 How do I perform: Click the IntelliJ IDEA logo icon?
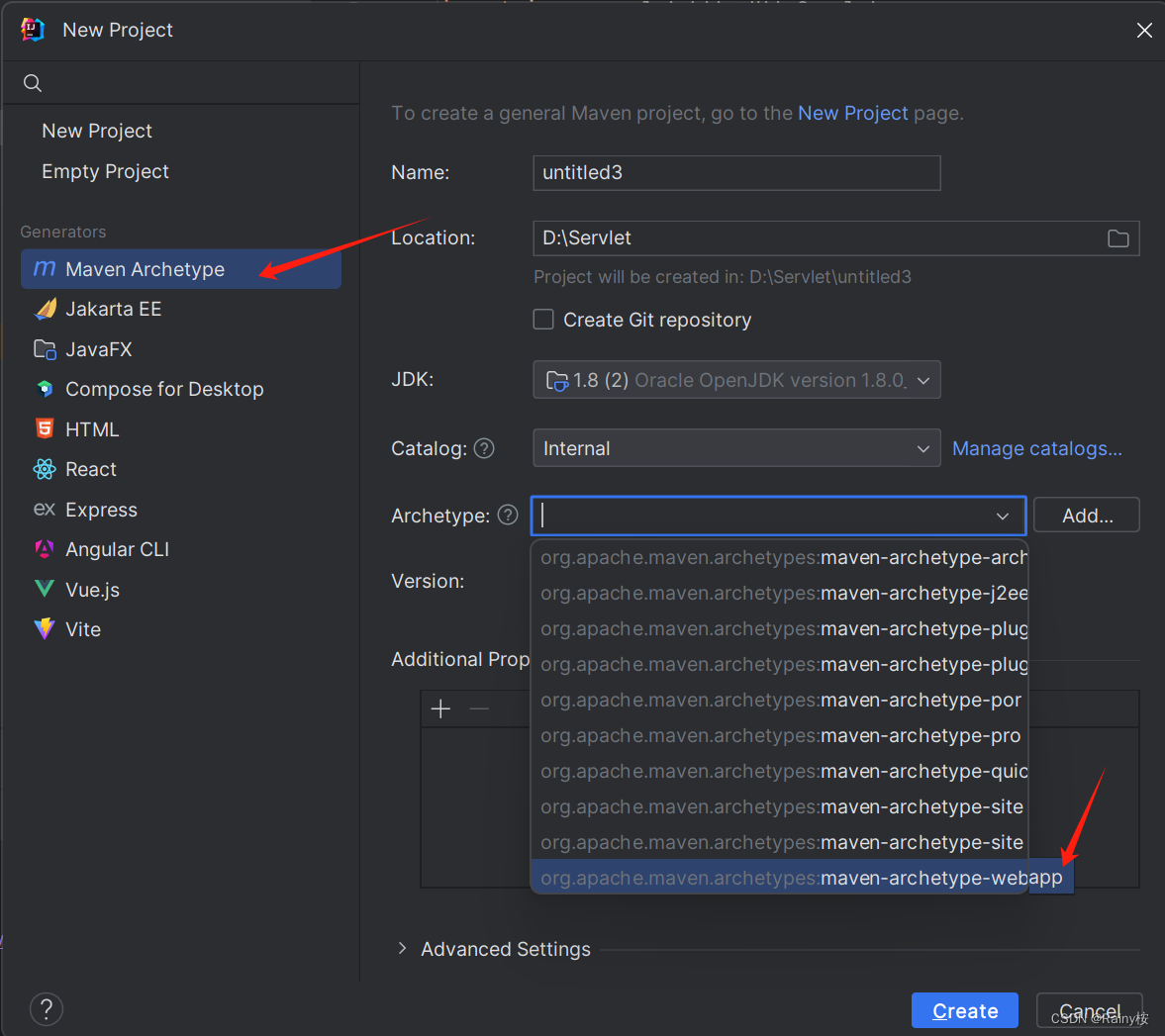tap(33, 30)
